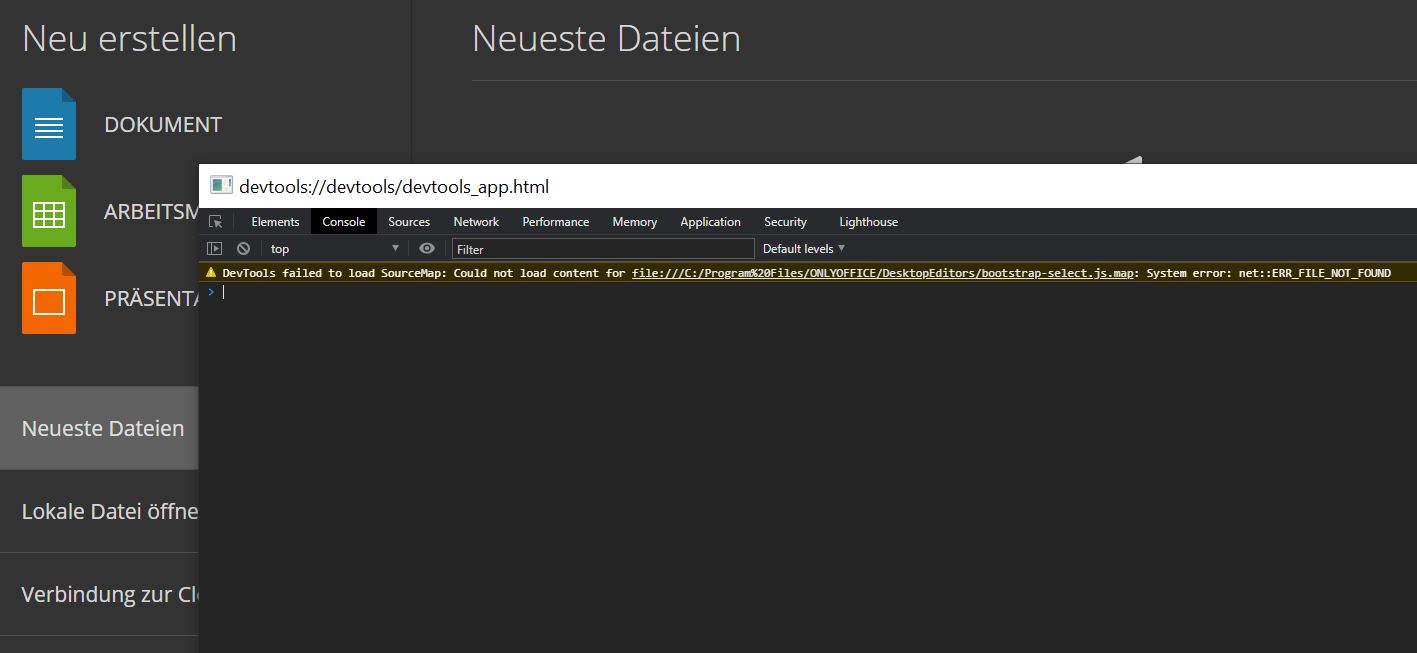This screenshot has height=653, width=1417.
Task: Click the Neueste Dateien heading
Action: 606,39
